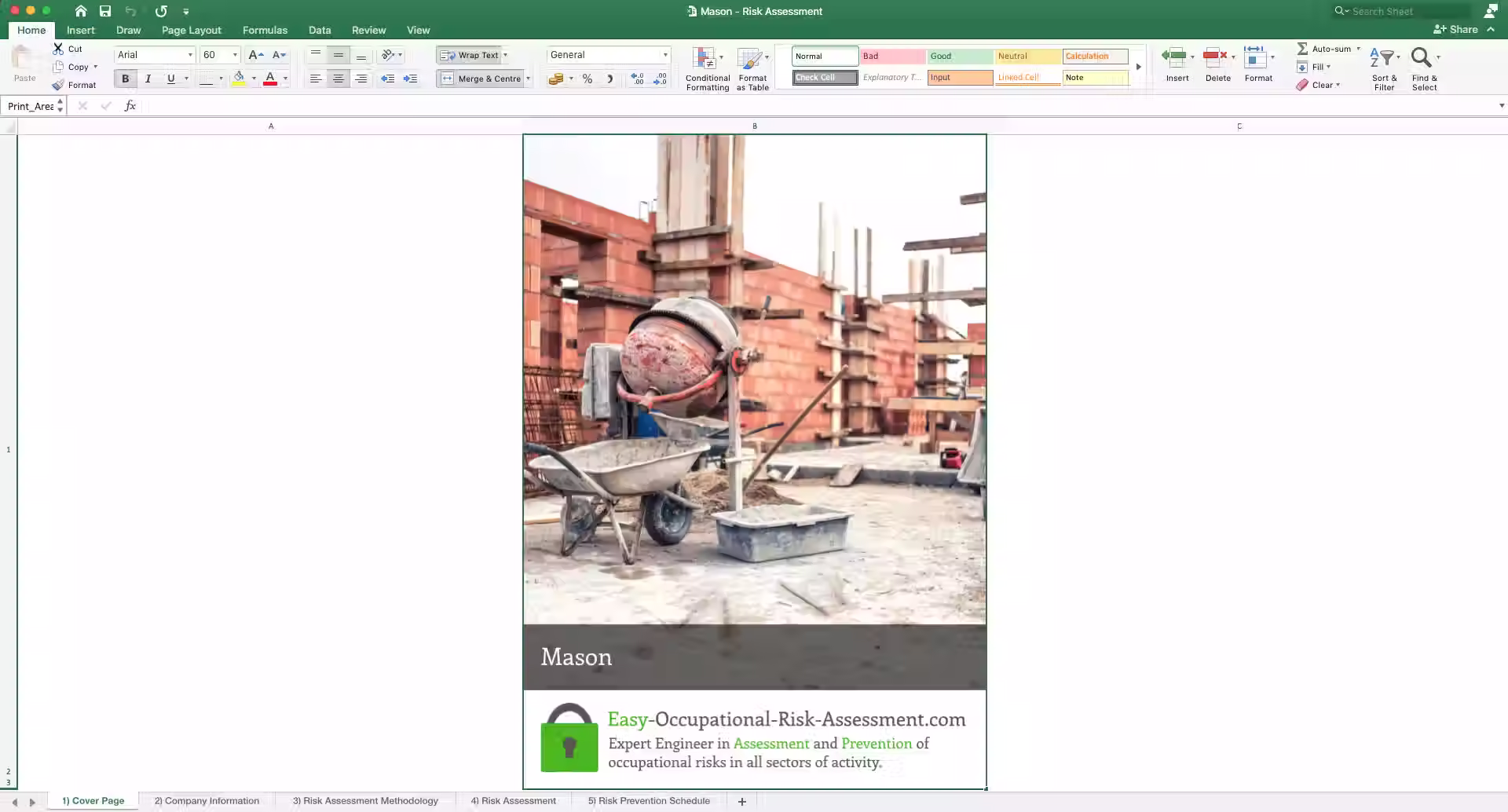Open Conditional Formatting options
Image resolution: width=1508 pixels, height=812 pixels.
point(706,69)
